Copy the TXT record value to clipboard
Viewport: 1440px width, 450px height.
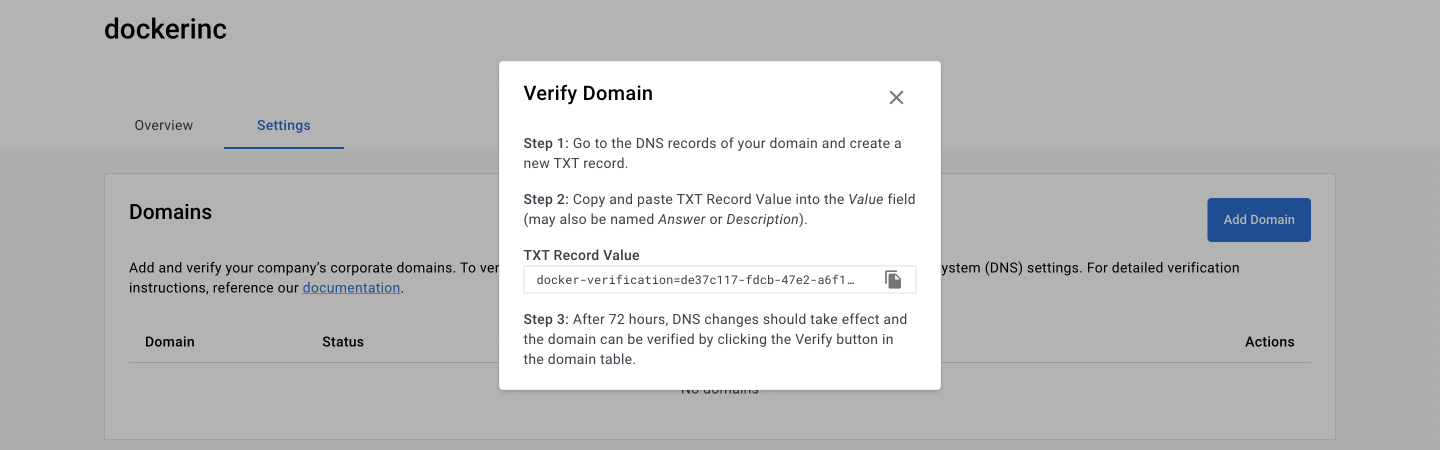point(893,280)
